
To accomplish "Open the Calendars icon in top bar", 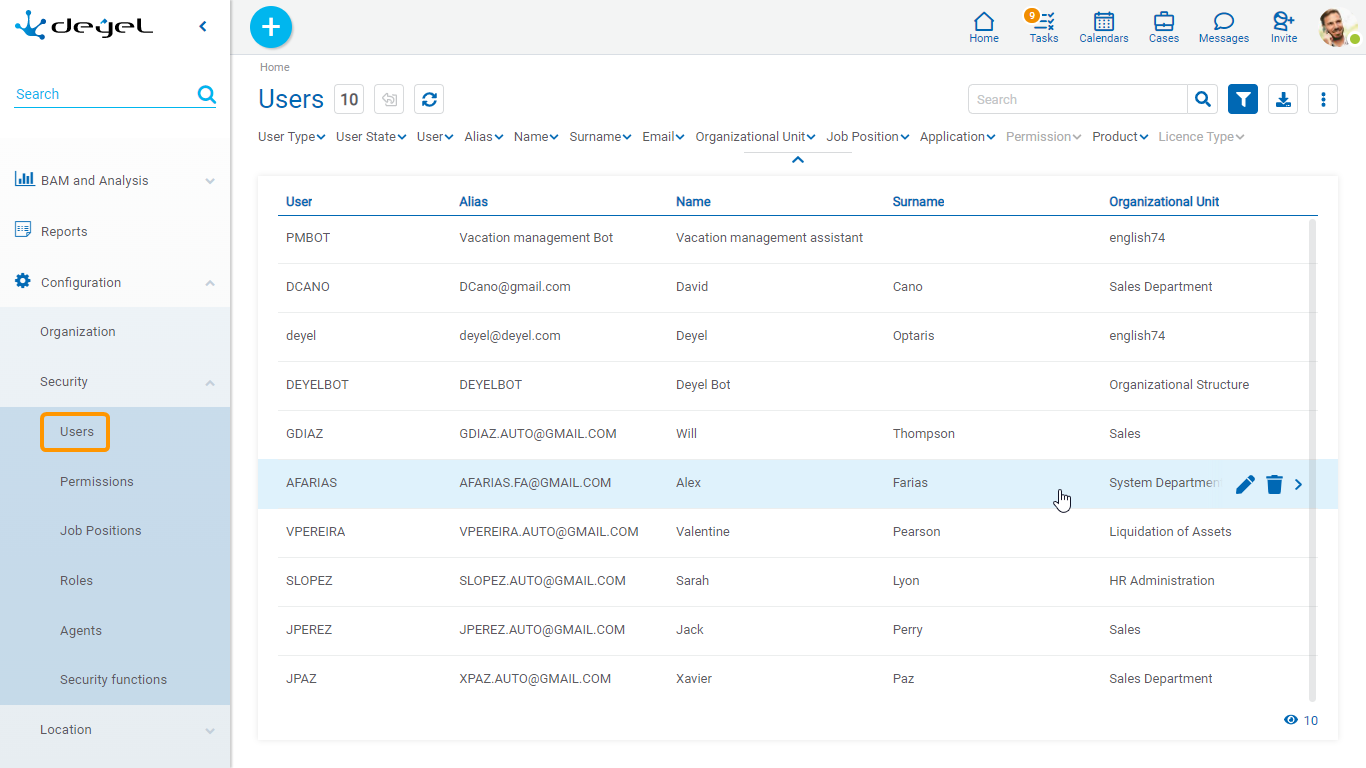I will point(1103,27).
